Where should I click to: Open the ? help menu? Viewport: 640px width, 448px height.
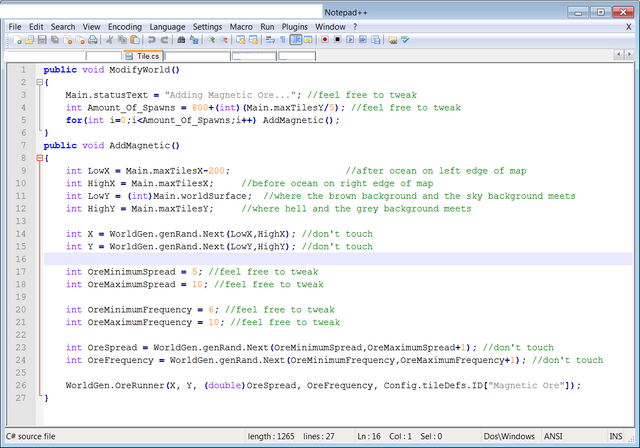point(355,27)
